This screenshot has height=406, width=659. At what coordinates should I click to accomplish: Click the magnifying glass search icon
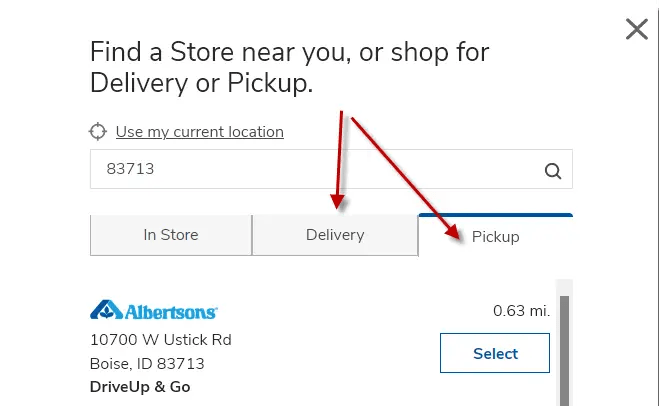pos(553,171)
